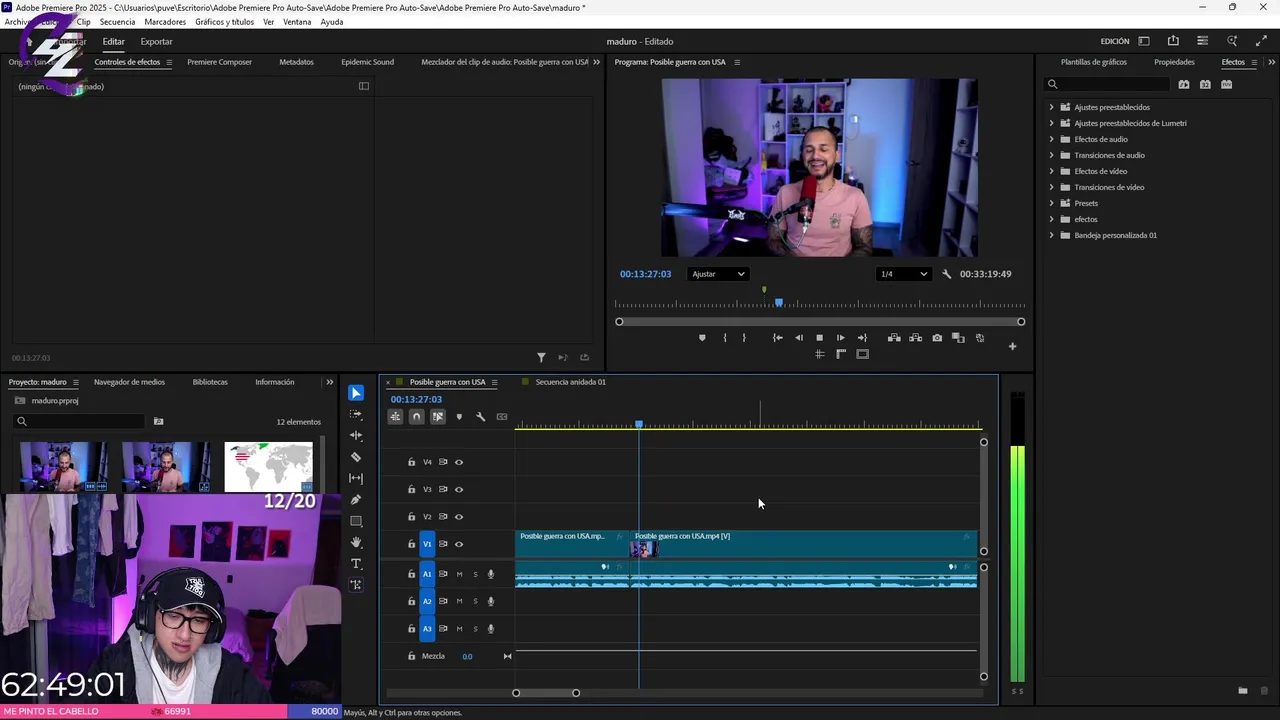Go to Out point in Program monitor
Image resolution: width=1280 pixels, height=720 pixels.
tap(862, 338)
